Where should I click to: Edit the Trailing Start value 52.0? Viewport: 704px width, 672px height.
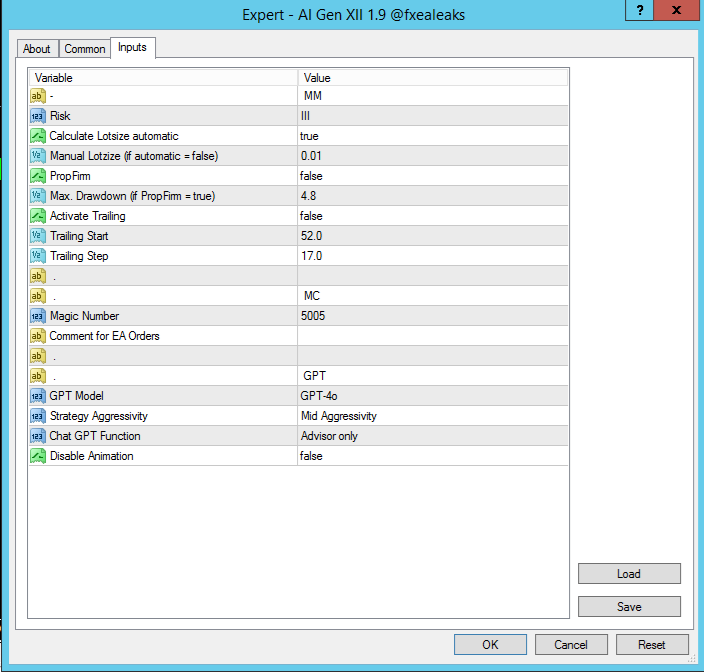[433, 236]
